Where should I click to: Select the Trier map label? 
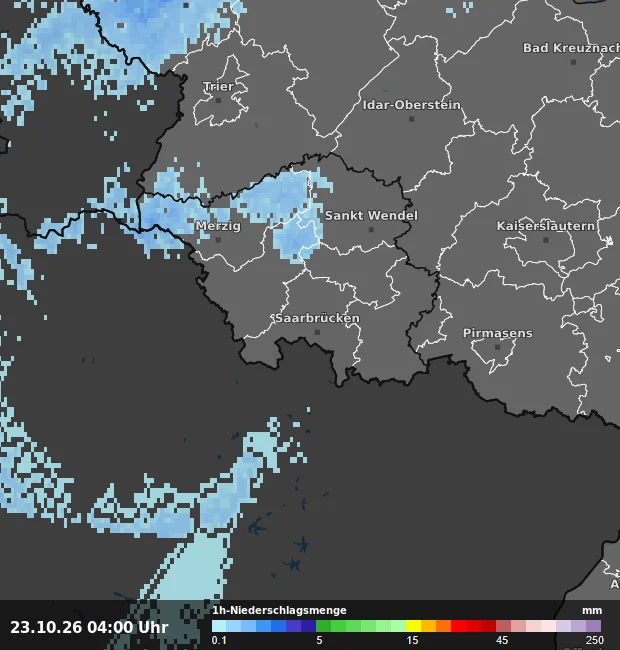pyautogui.click(x=218, y=87)
